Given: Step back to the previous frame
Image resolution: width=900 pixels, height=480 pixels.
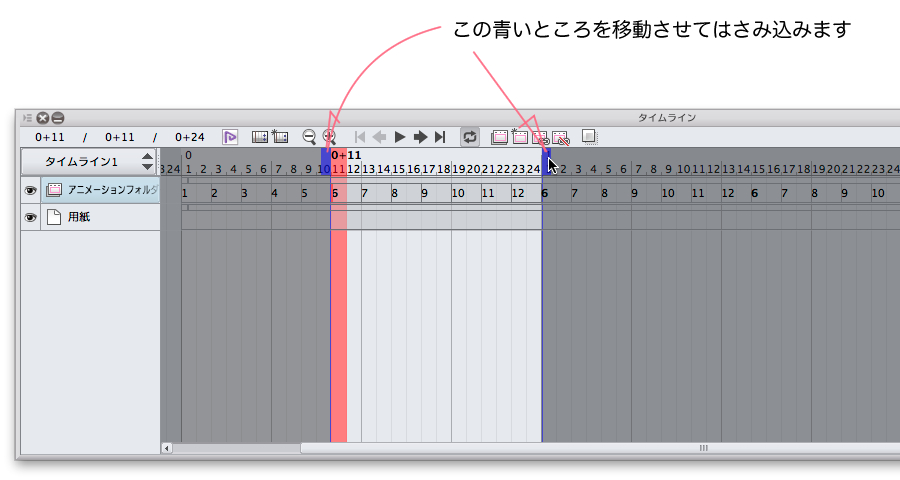Looking at the screenshot, I should coord(379,137).
